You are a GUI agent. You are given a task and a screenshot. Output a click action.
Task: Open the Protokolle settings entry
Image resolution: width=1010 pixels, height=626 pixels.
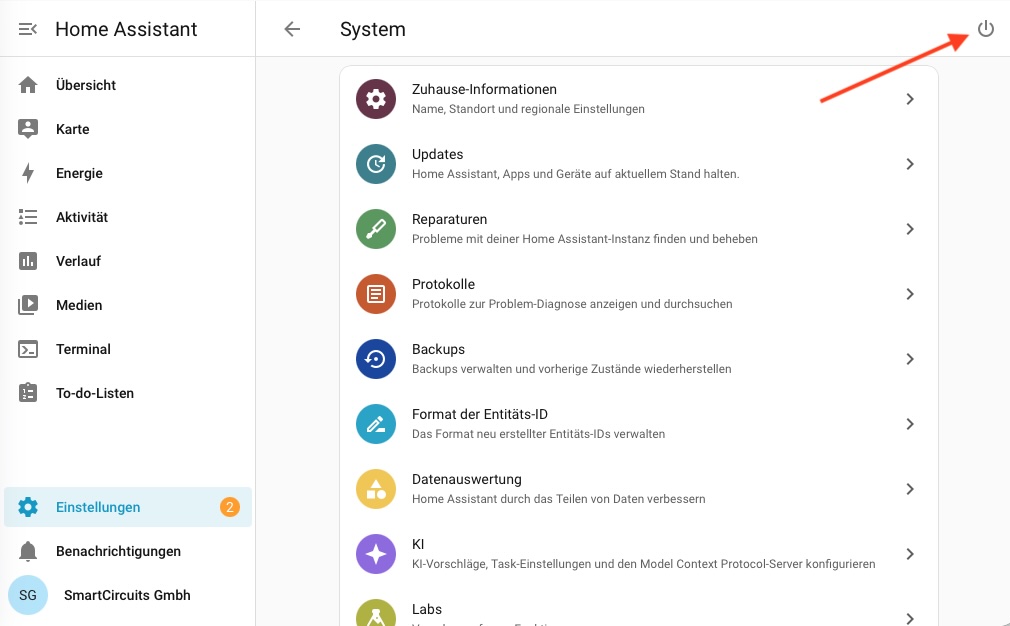tap(638, 294)
